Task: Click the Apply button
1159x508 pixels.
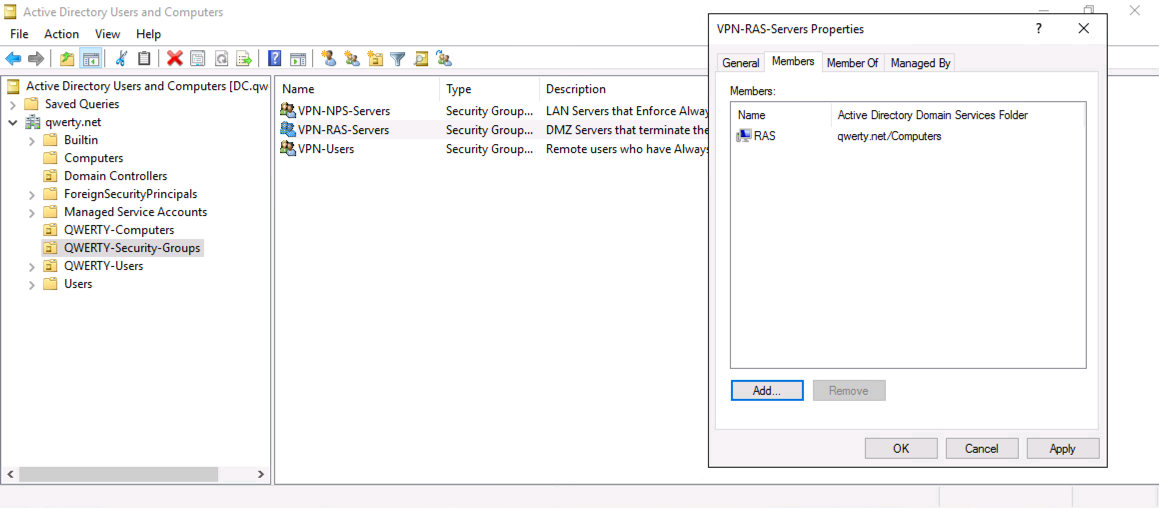Action: tap(1062, 448)
